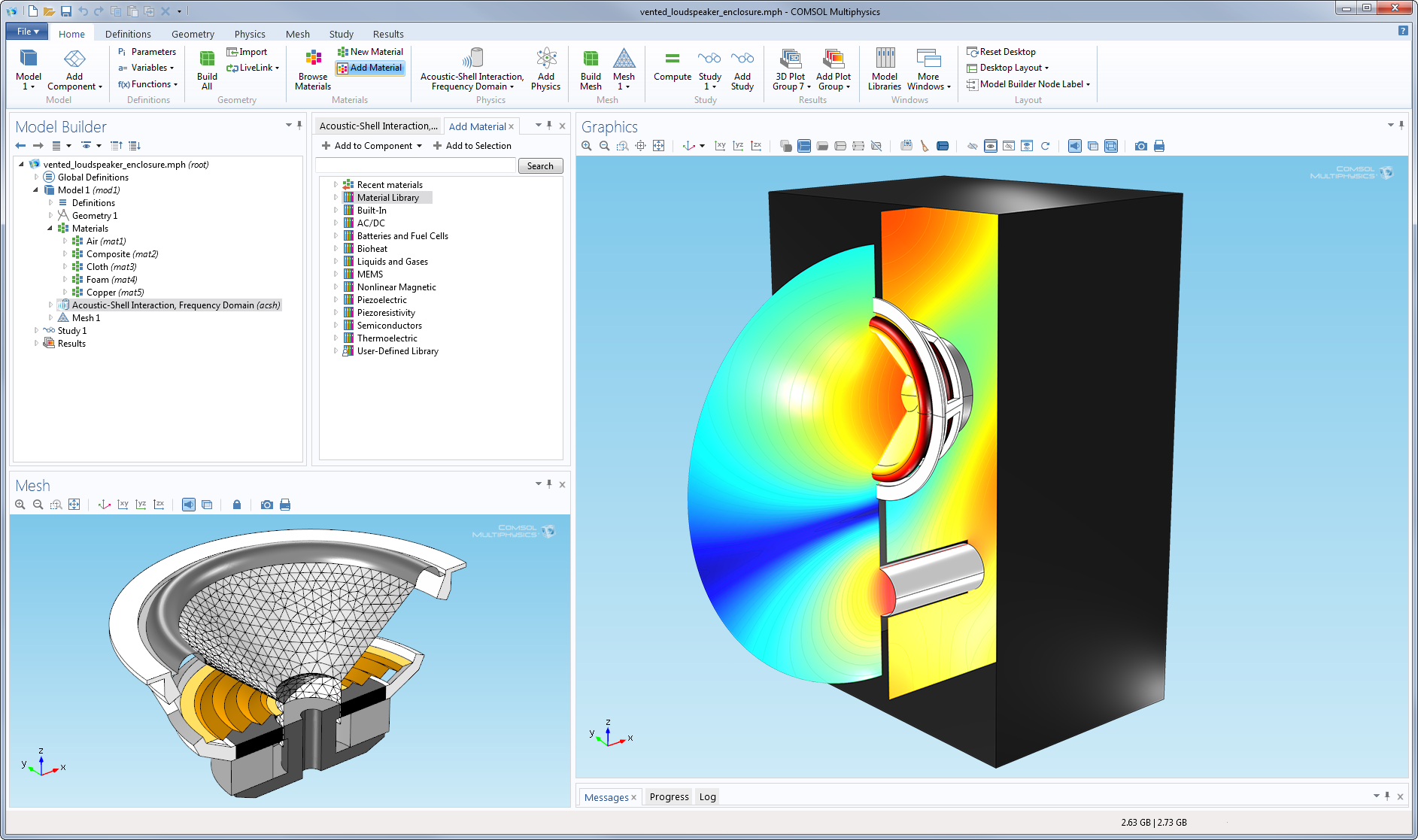Click Add to Selection
The width and height of the screenshot is (1418, 840).
tap(472, 146)
